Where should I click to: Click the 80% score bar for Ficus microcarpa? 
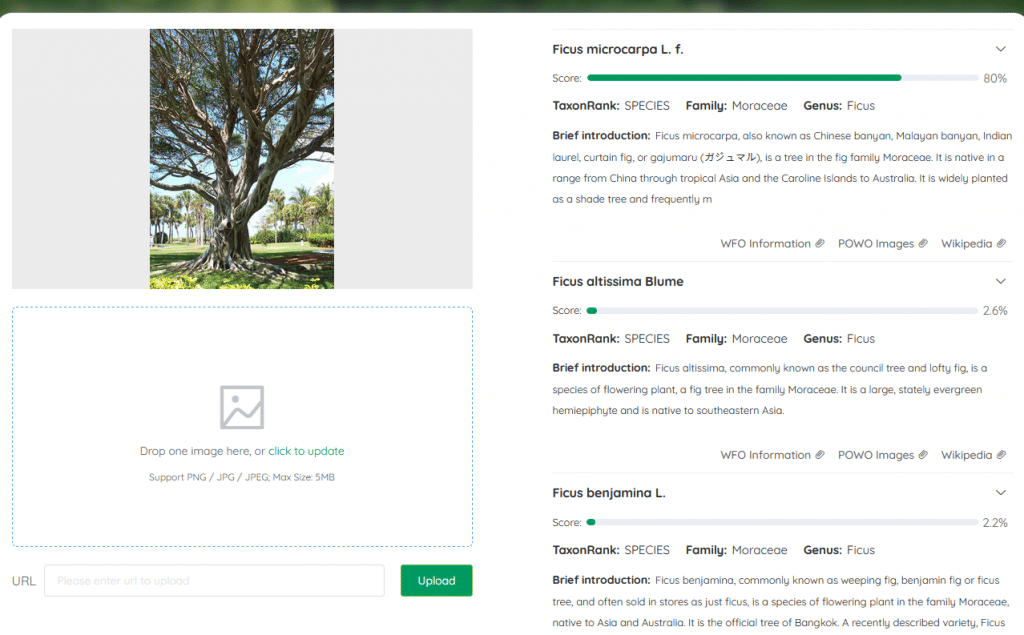pos(782,78)
